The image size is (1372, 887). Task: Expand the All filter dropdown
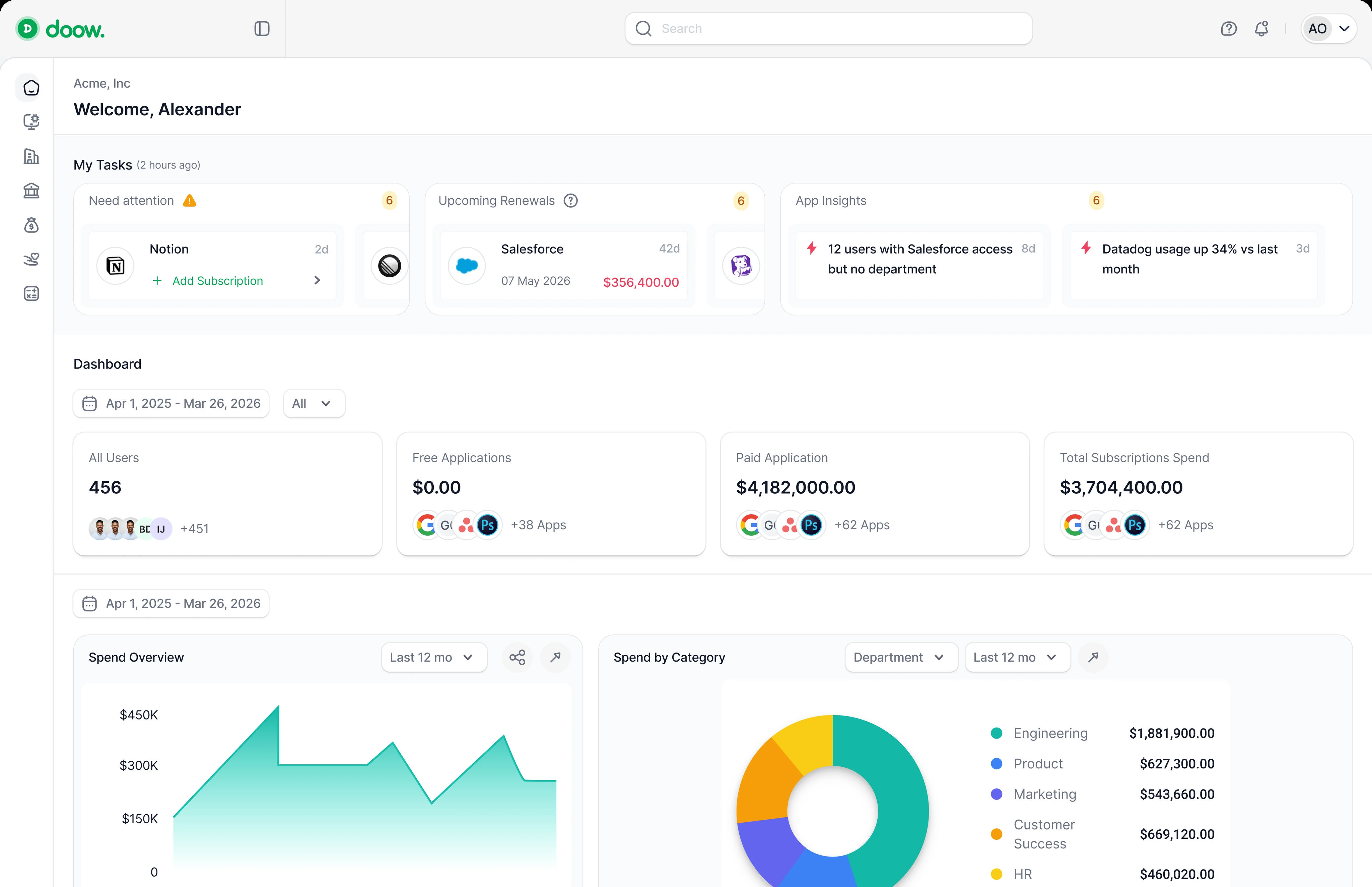tap(314, 403)
